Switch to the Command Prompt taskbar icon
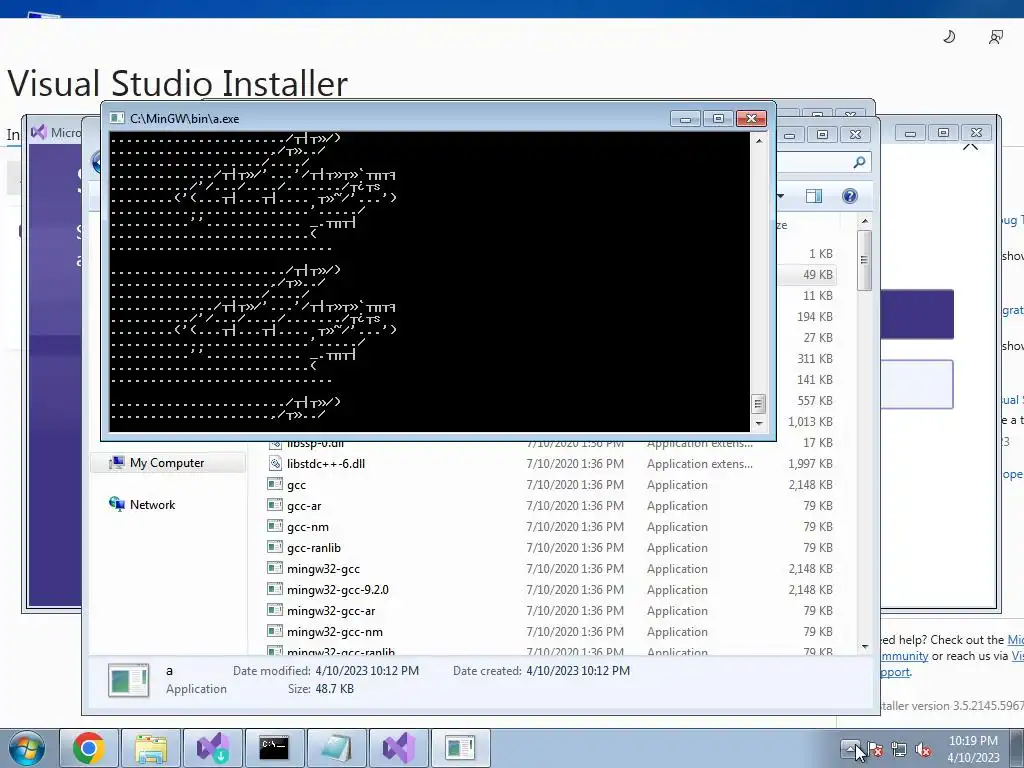 [274, 748]
